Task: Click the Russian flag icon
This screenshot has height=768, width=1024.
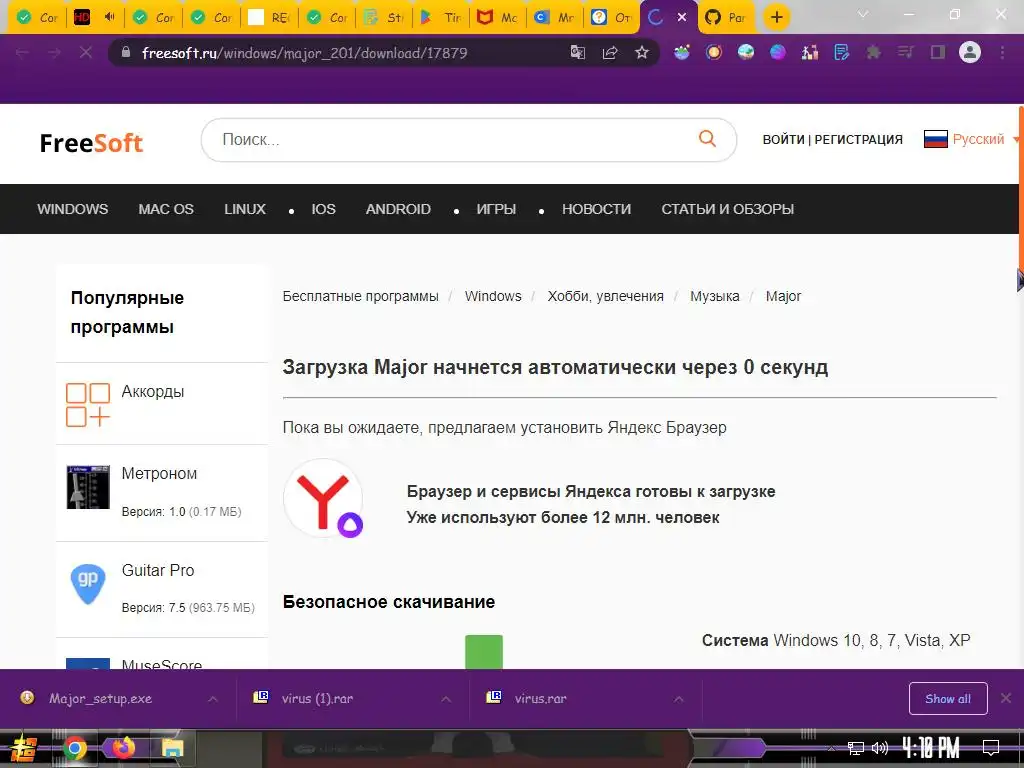Action: click(935, 139)
